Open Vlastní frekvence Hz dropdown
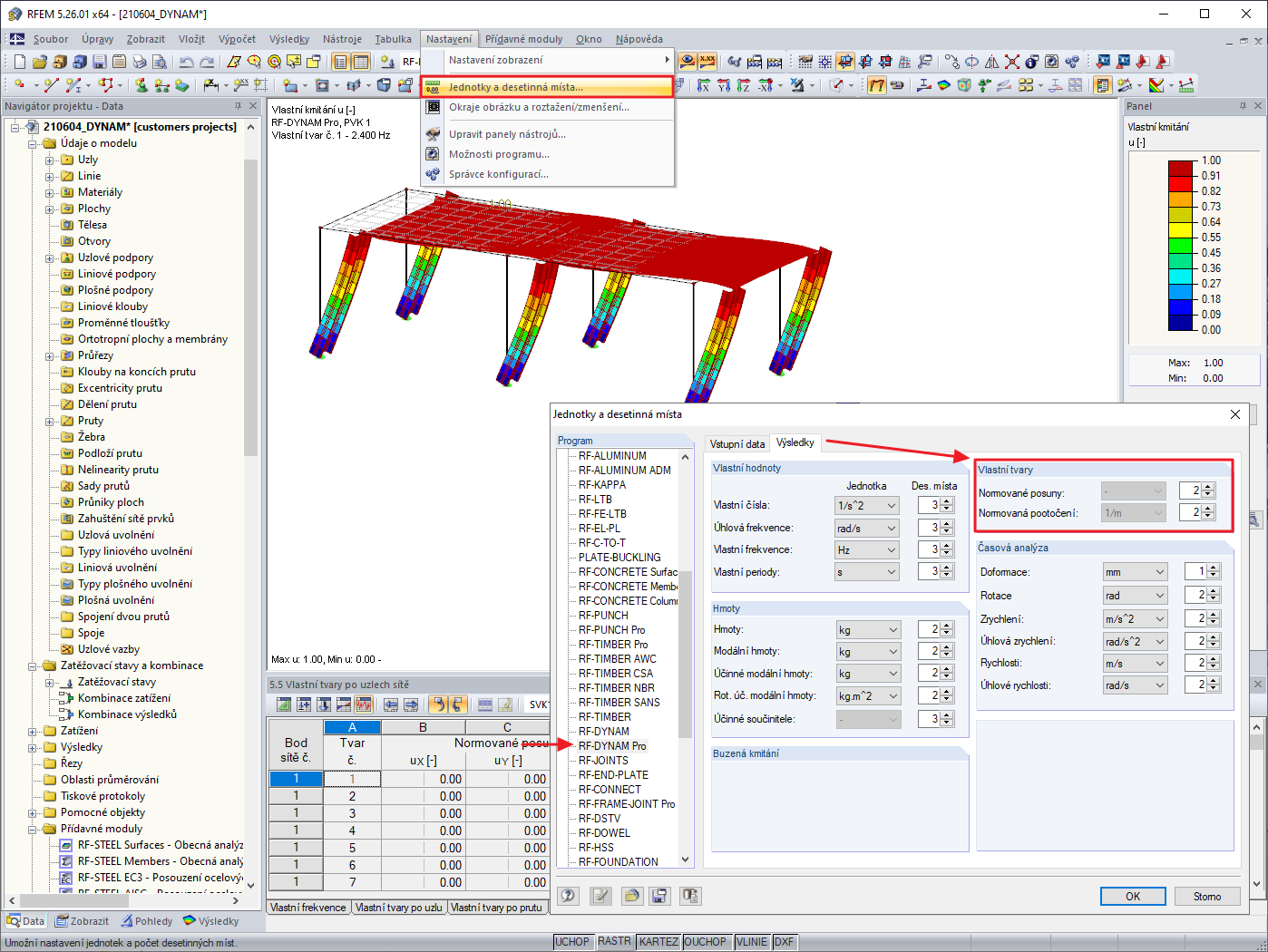This screenshot has height=952, width=1268. (866, 549)
